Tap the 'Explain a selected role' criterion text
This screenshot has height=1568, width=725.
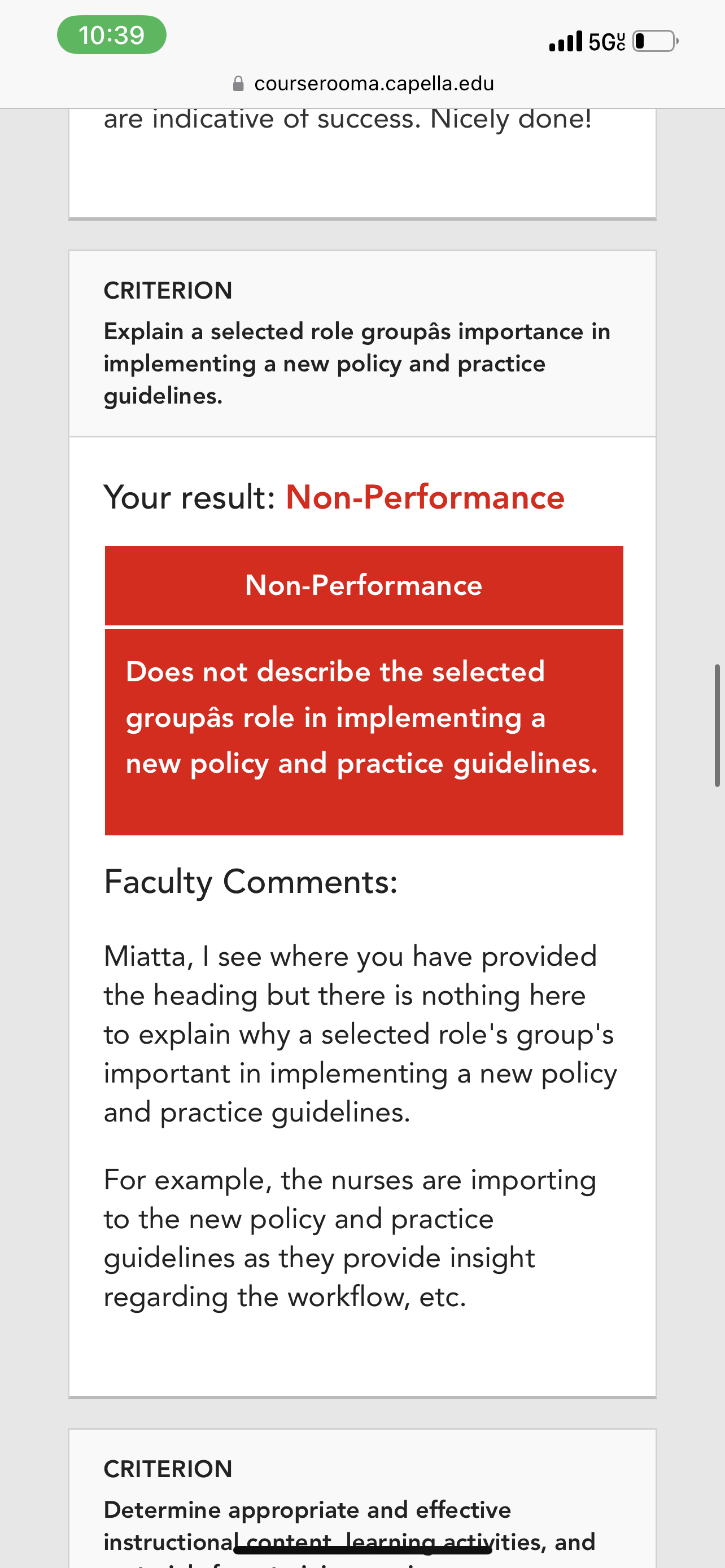click(x=357, y=363)
